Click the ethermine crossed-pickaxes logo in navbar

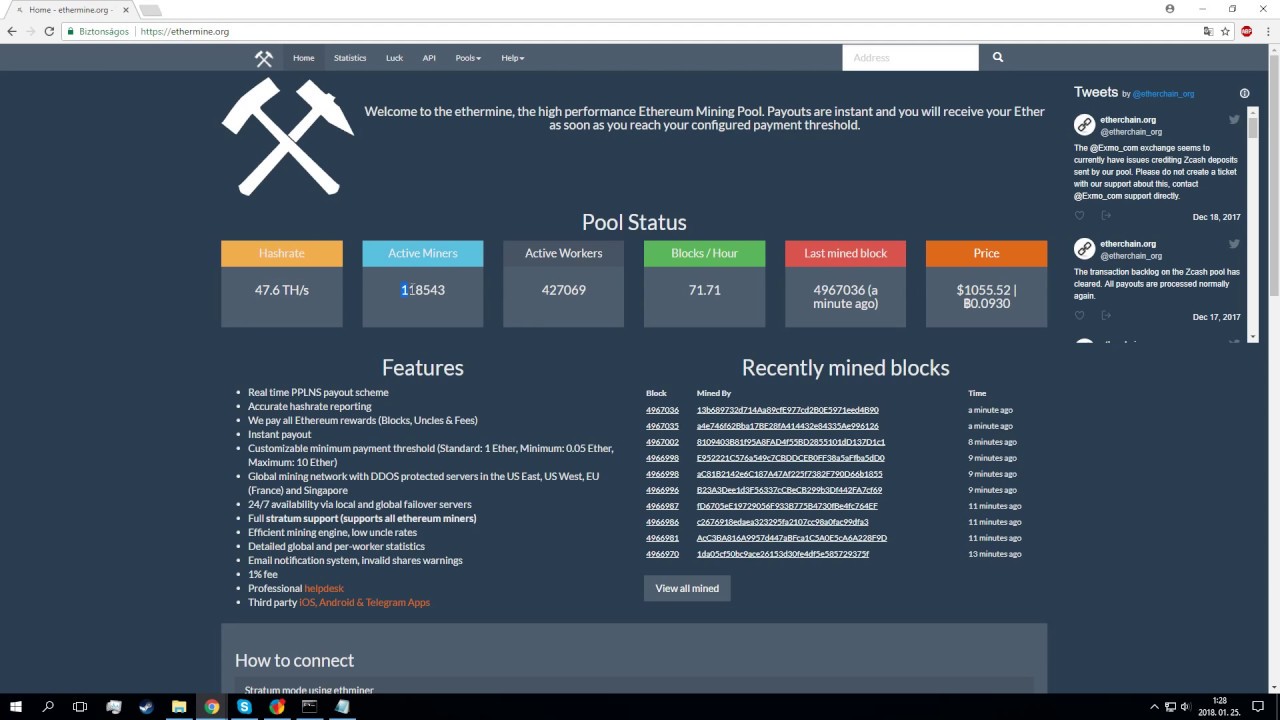pos(263,58)
